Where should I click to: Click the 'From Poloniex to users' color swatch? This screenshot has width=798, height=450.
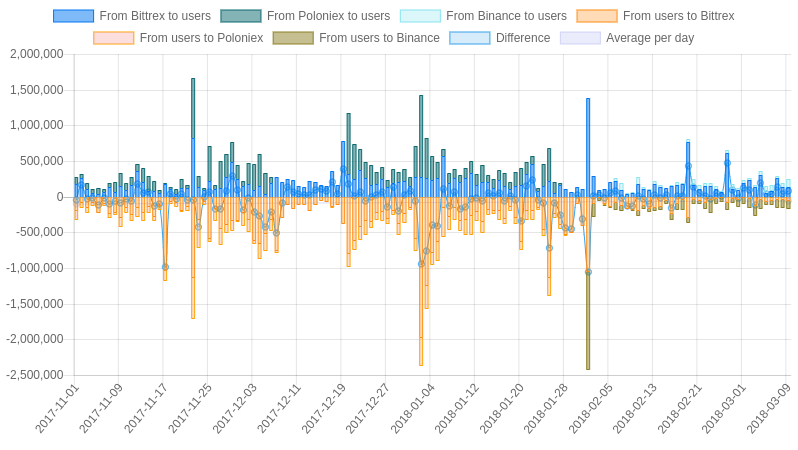(x=241, y=16)
